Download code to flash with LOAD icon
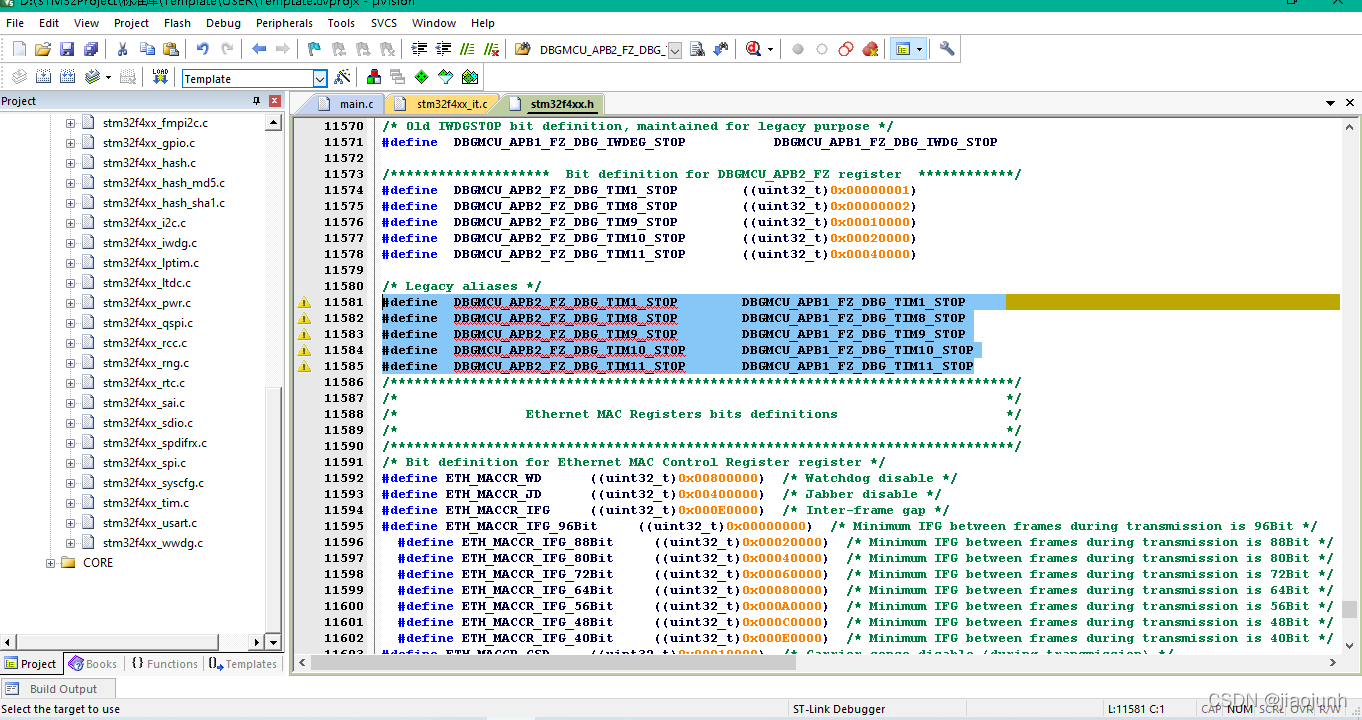 (160, 77)
